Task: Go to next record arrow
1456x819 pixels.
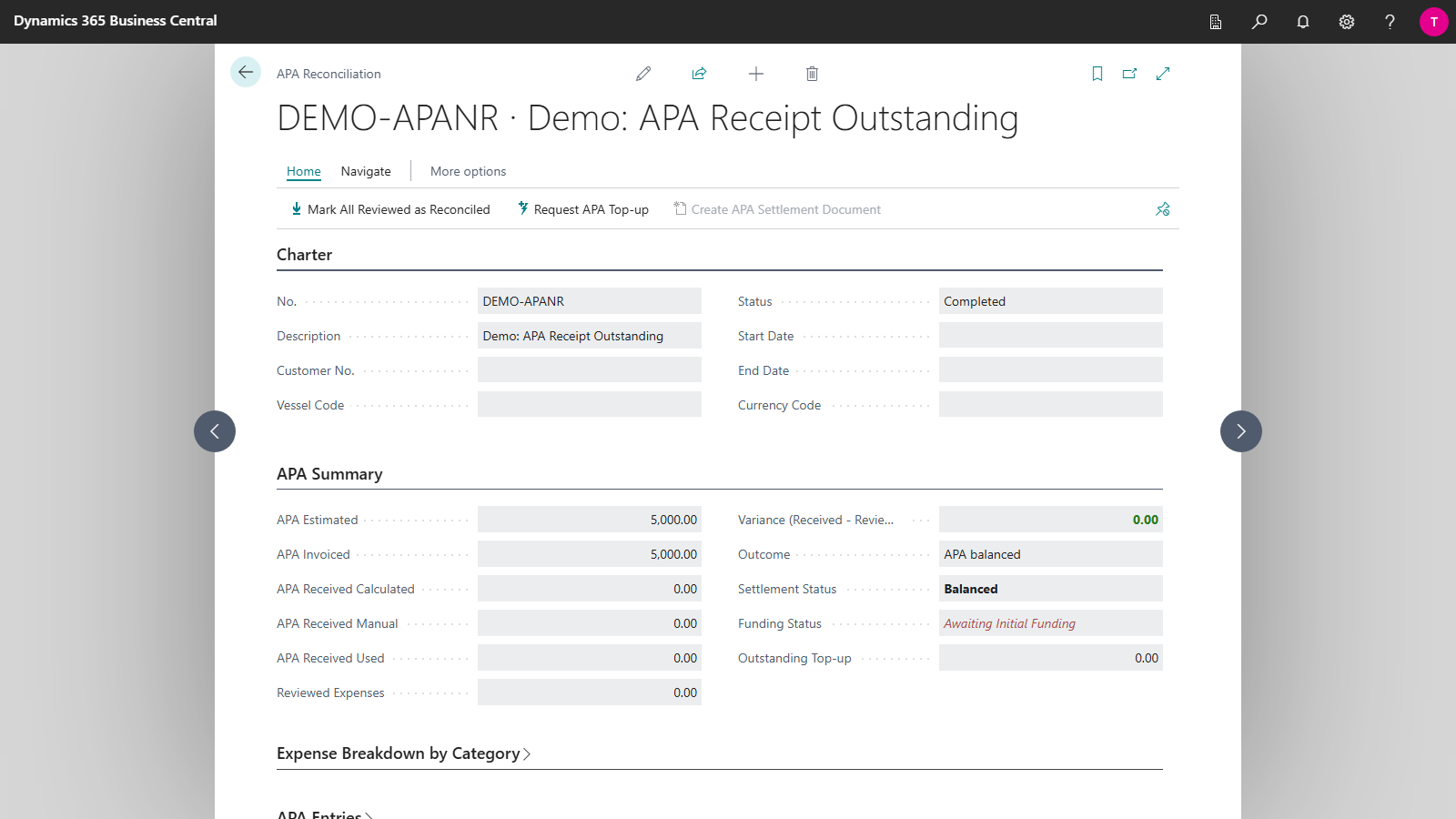Action: coord(1241,431)
